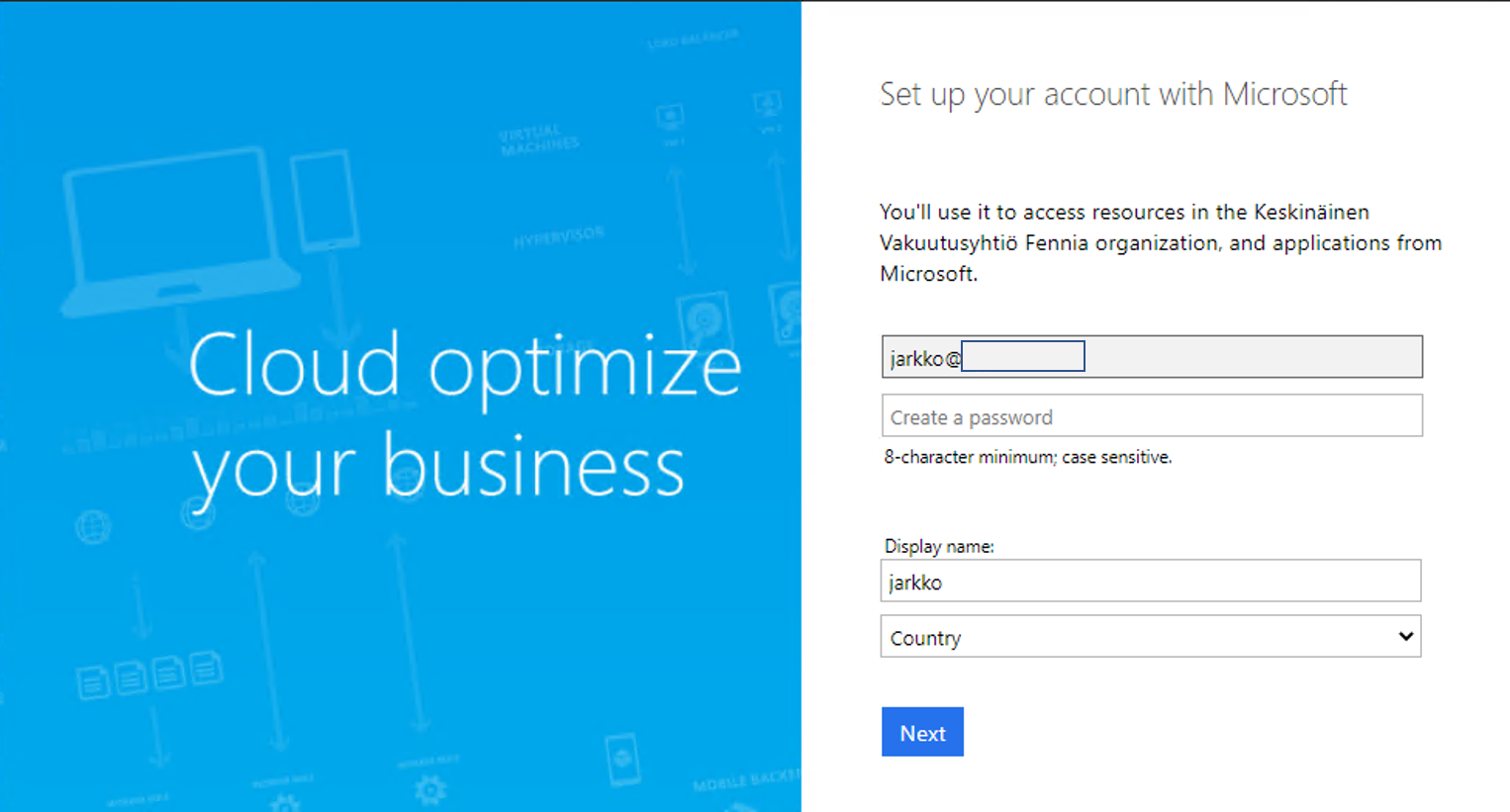Image resolution: width=1510 pixels, height=812 pixels.
Task: Click the gear icon below the long arrow
Action: (429, 790)
